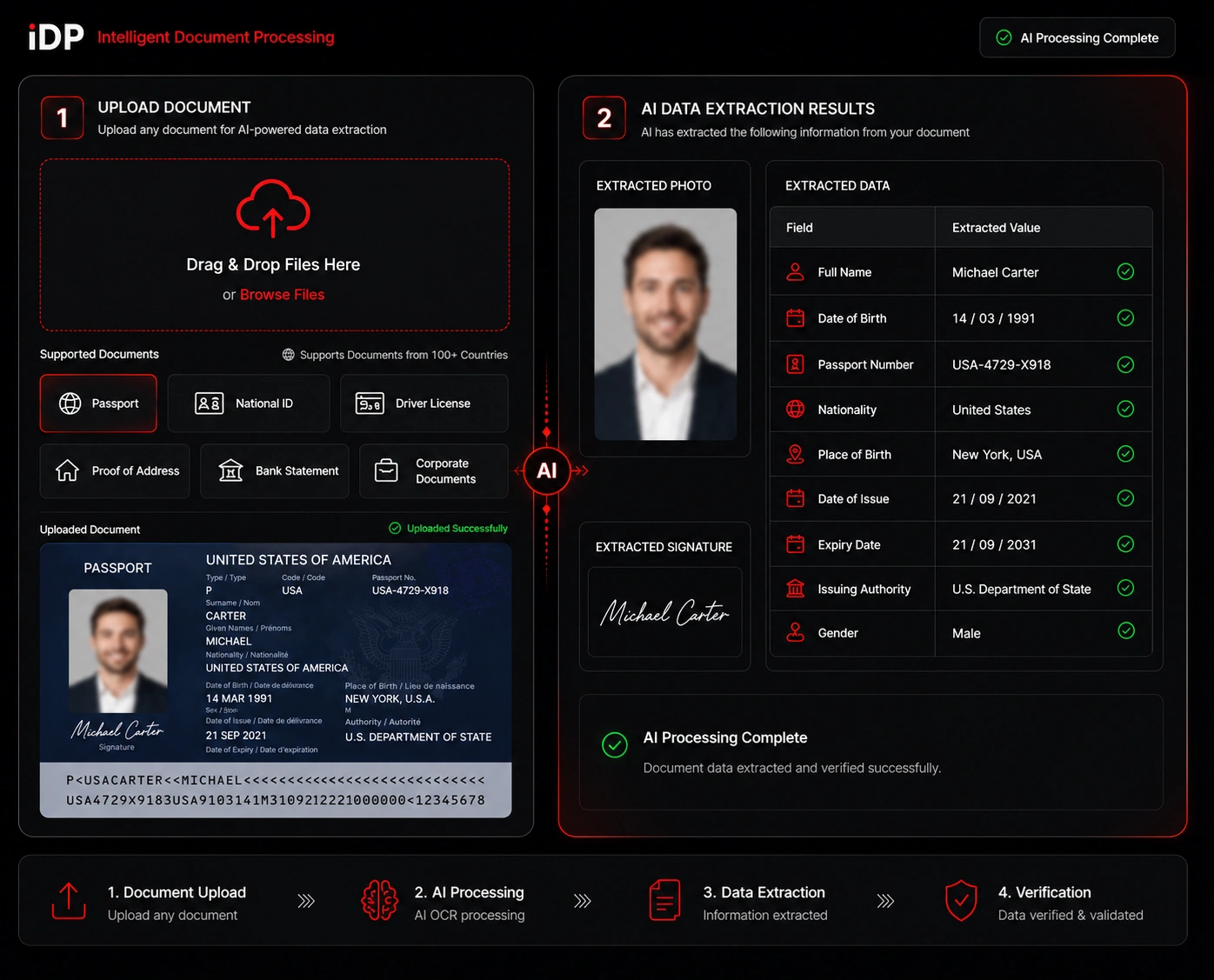Click the Document Upload step arrow icon

(x=69, y=901)
